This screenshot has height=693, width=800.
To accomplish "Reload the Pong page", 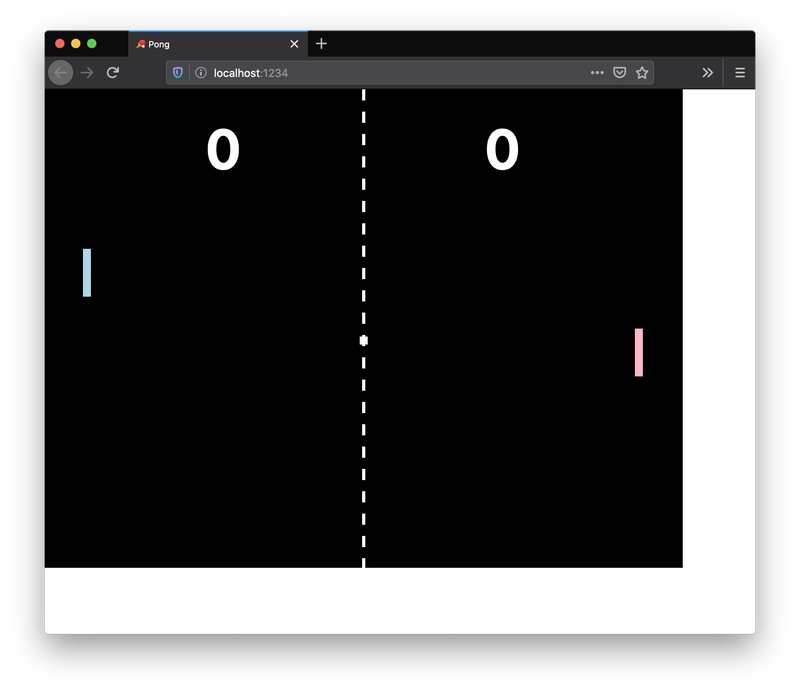I will [x=113, y=73].
